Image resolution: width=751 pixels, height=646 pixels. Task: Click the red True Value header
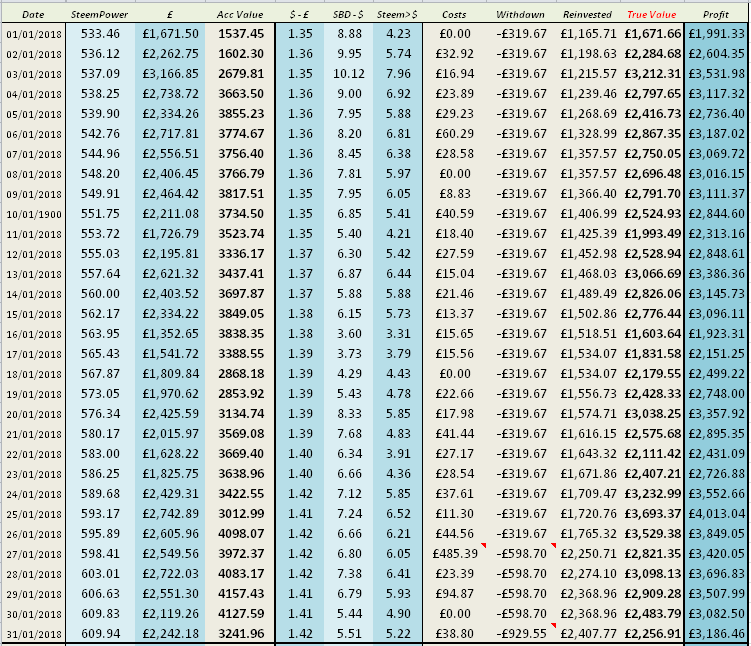tap(651, 15)
